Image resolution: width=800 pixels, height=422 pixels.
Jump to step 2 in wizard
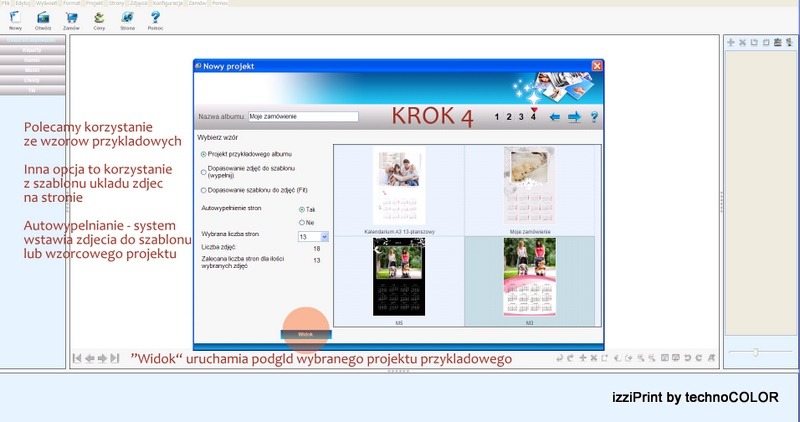pos(508,117)
